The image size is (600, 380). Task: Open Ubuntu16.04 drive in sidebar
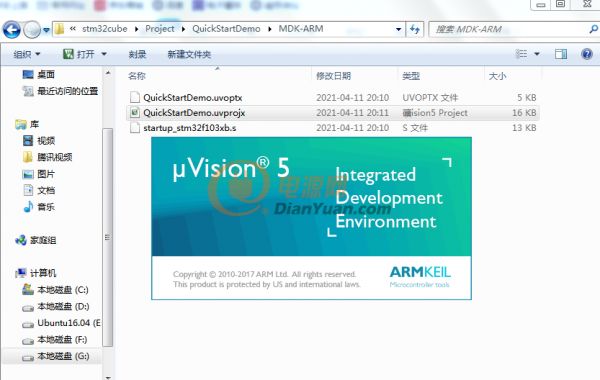tap(62, 323)
